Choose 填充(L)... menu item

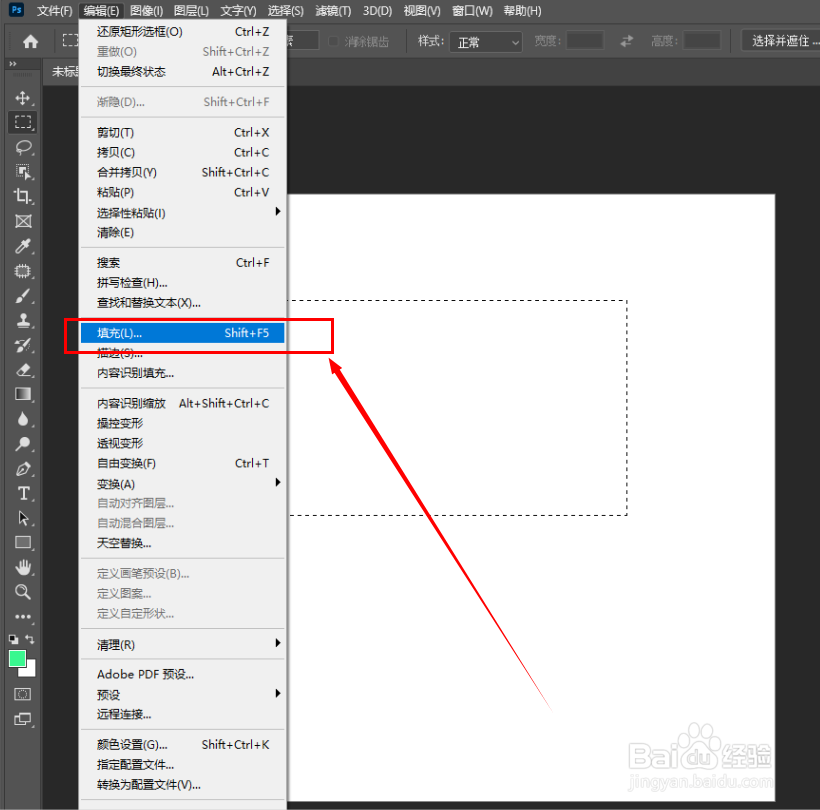click(183, 333)
